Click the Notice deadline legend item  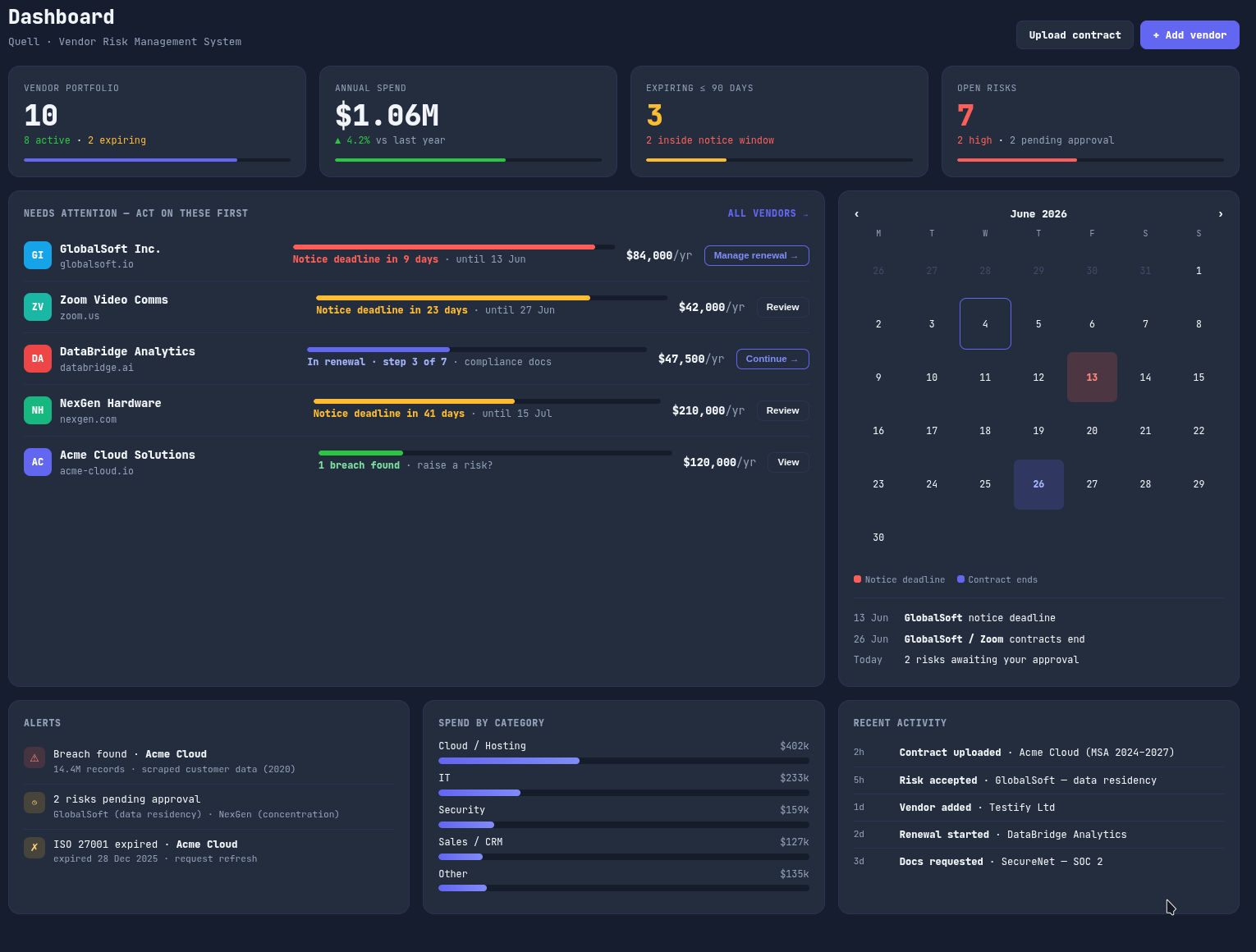(x=899, y=579)
